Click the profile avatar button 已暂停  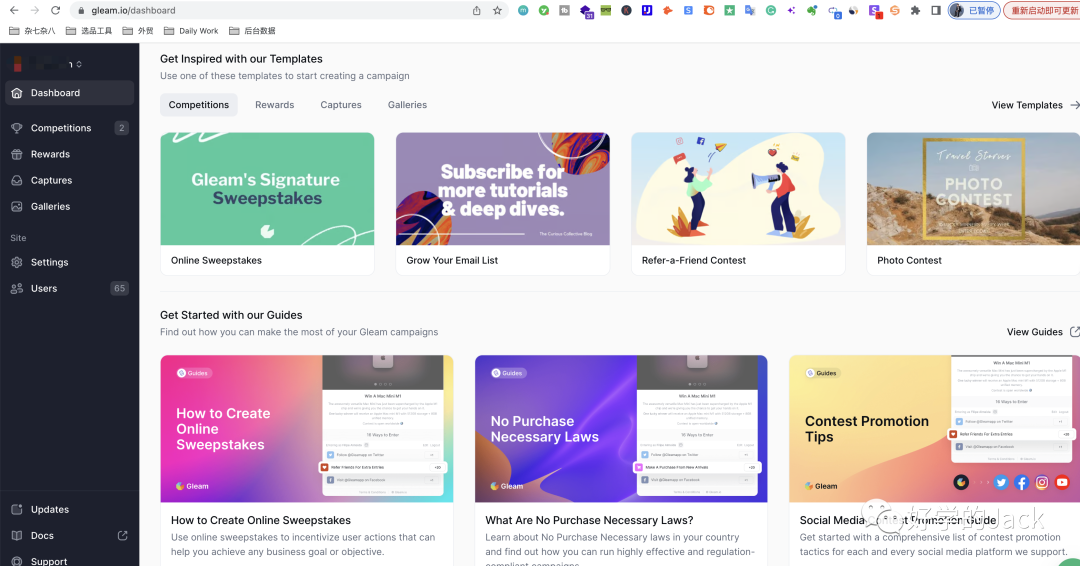(x=974, y=10)
